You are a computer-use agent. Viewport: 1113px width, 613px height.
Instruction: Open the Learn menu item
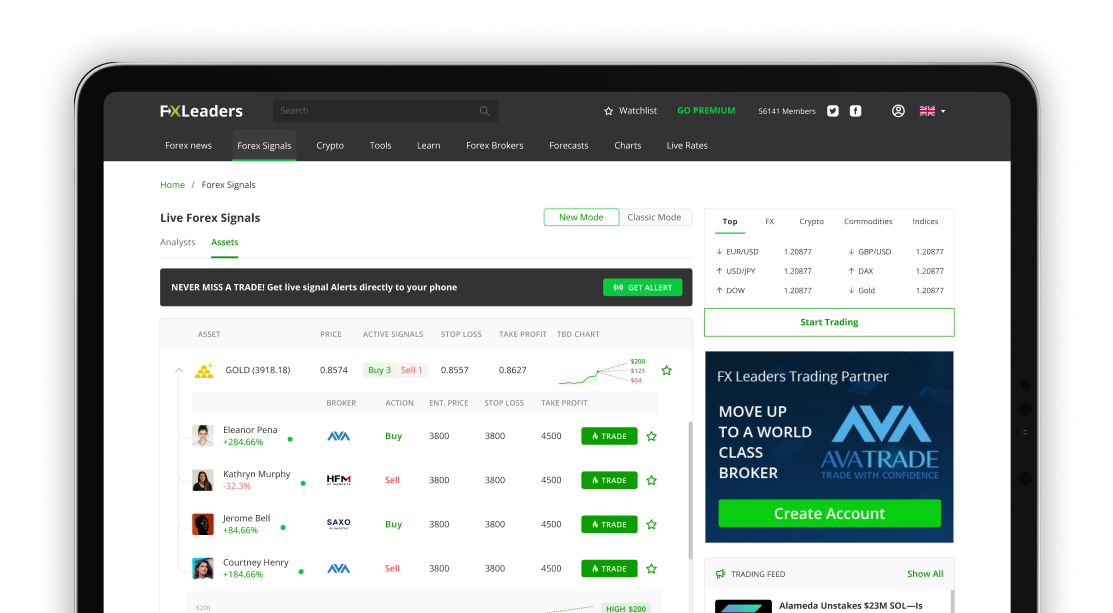[429, 145]
